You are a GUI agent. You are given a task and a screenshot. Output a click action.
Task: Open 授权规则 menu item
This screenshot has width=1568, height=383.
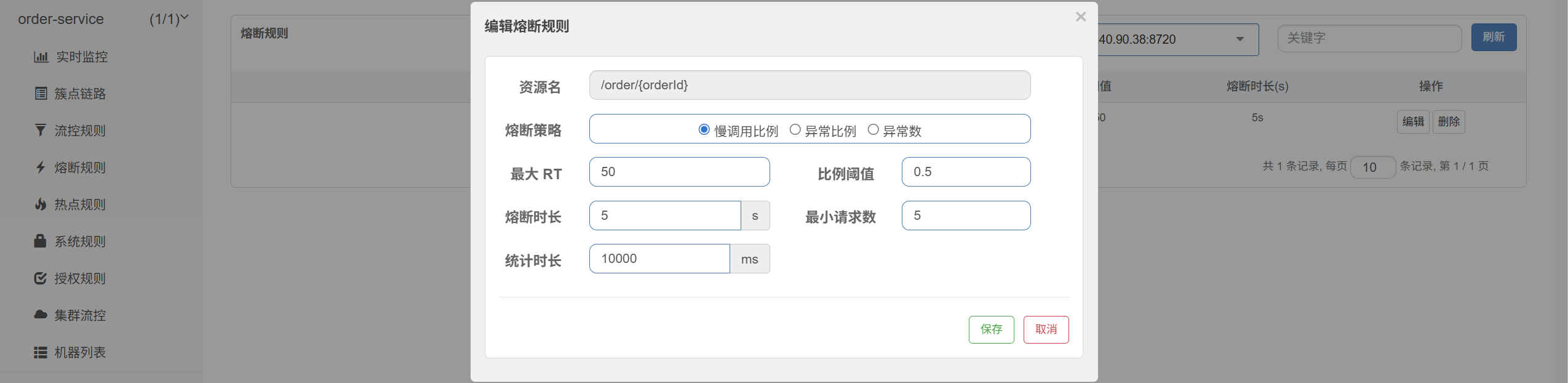tap(80, 278)
